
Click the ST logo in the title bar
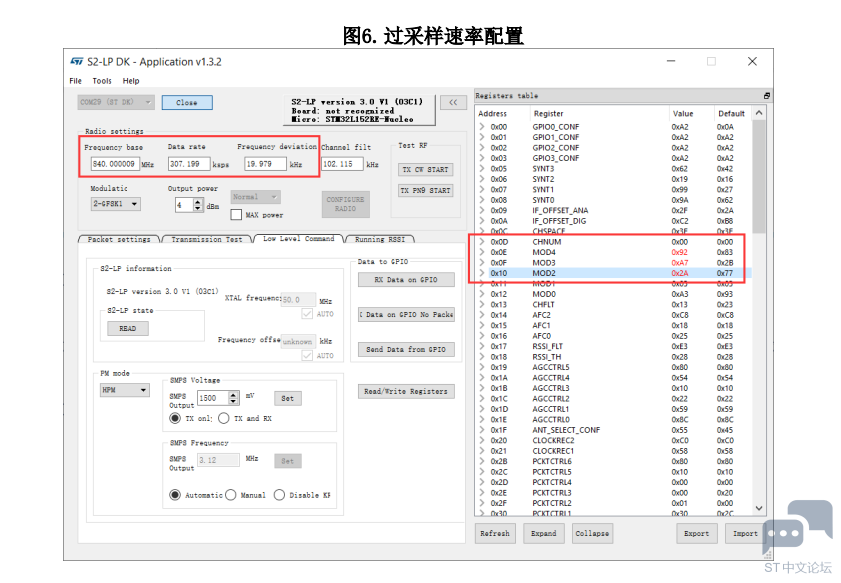pyautogui.click(x=77, y=62)
